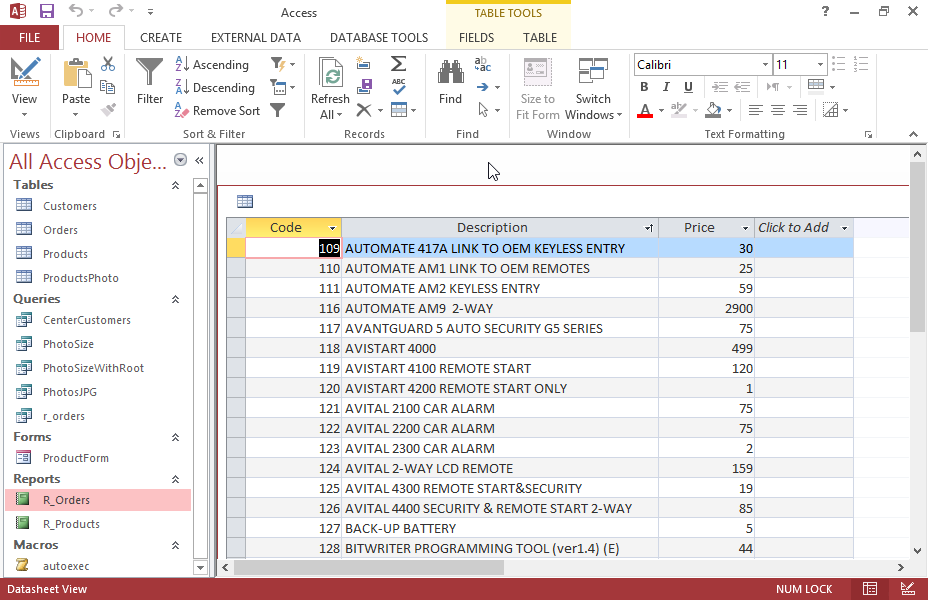Open the font color dropdown arrow

[x=661, y=110]
